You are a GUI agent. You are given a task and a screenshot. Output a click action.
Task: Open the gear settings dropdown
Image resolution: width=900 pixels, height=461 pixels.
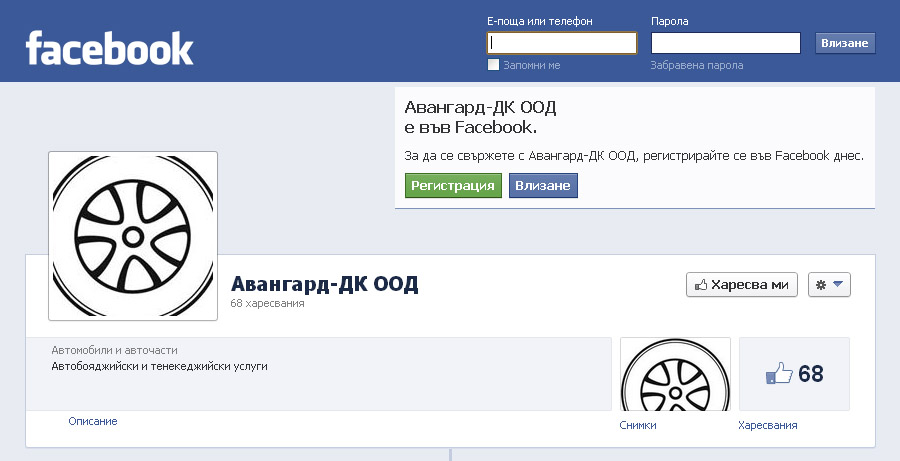(x=829, y=285)
